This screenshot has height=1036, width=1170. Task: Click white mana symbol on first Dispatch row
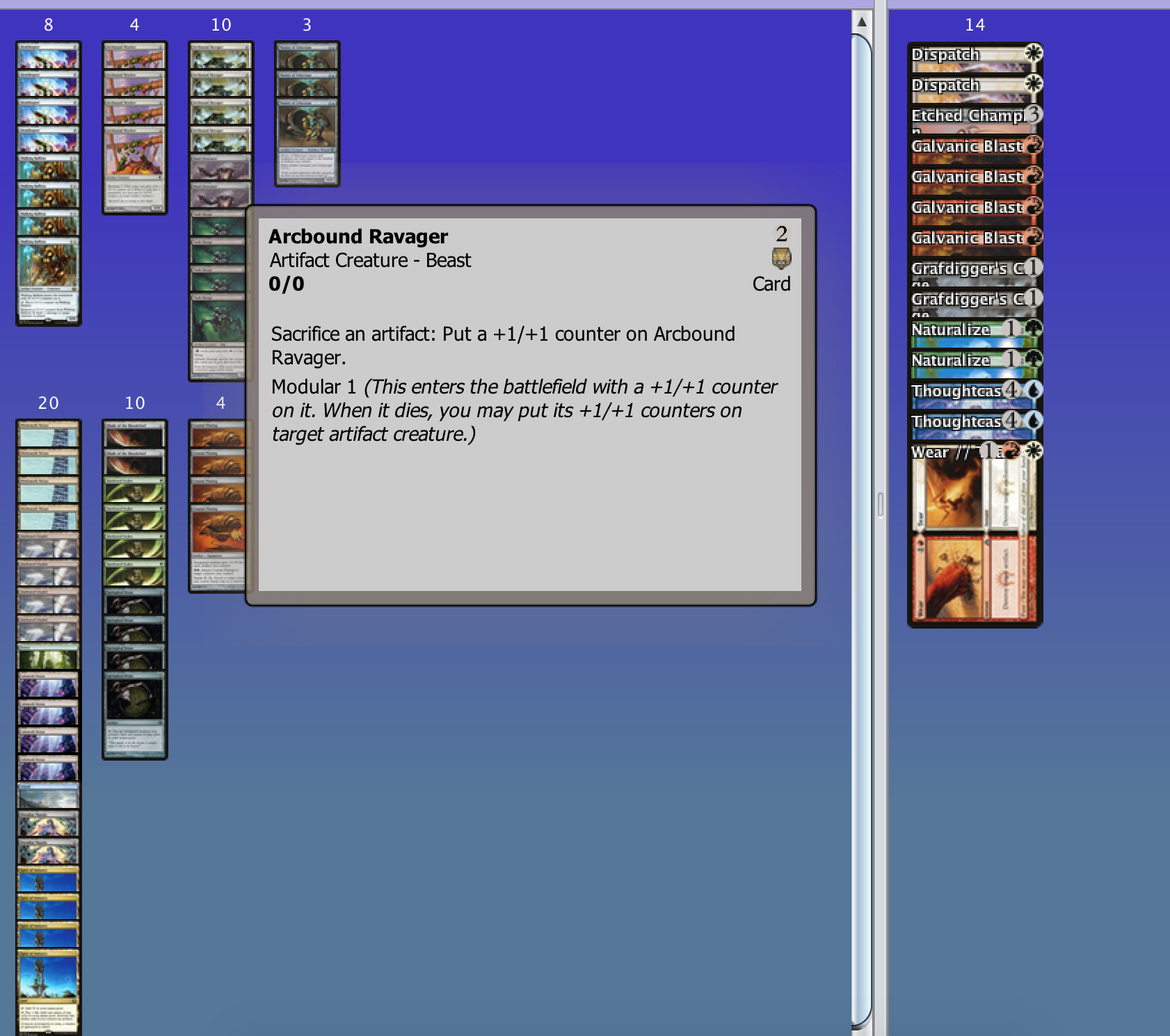[1034, 52]
